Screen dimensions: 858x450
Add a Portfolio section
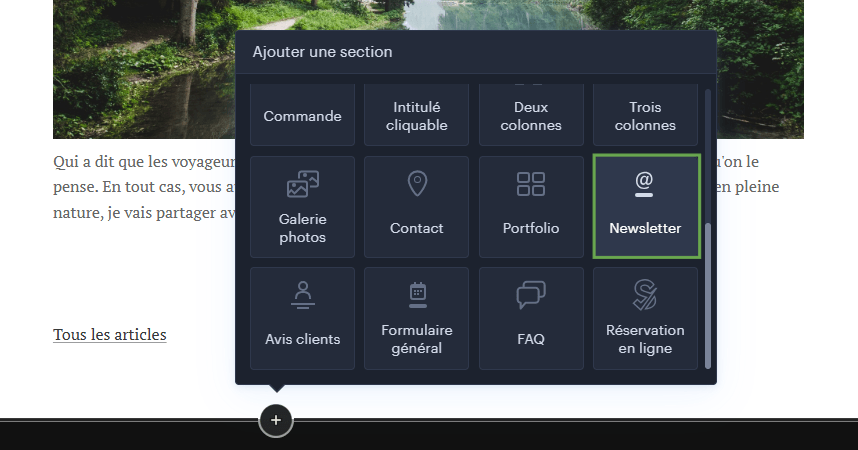coord(531,207)
